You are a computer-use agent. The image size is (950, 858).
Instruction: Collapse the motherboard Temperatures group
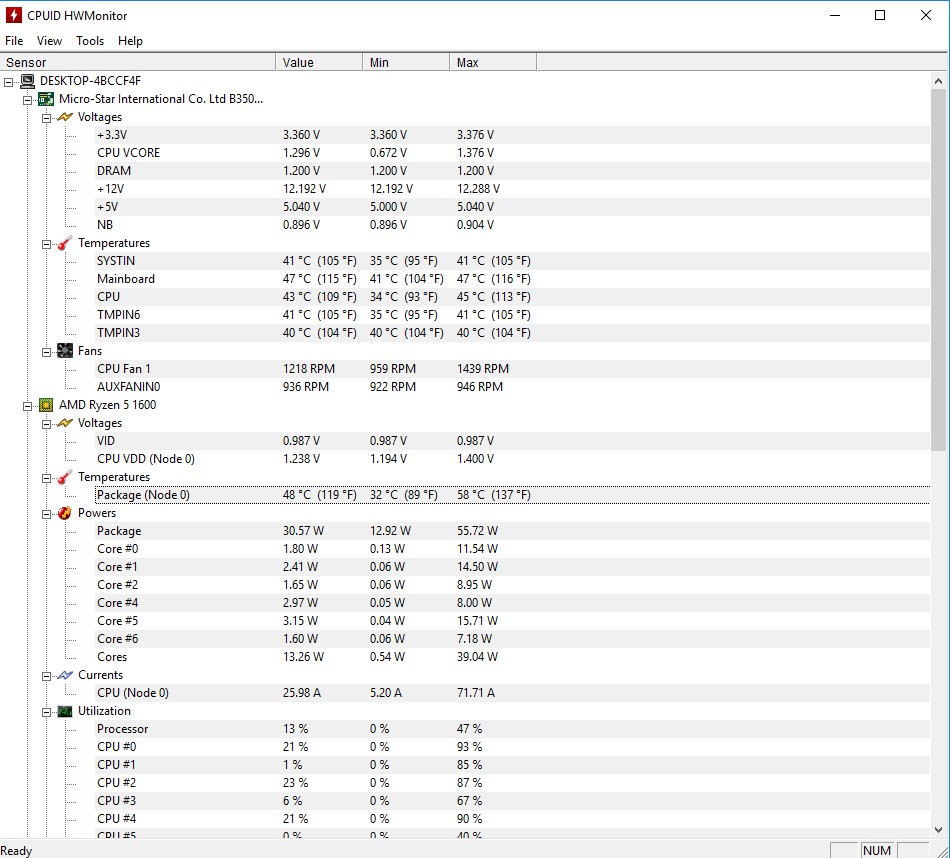[x=46, y=244]
